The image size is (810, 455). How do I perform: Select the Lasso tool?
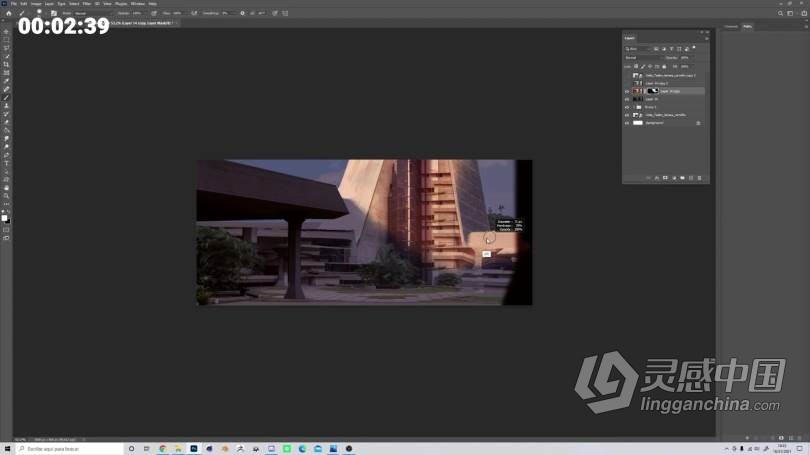6,48
